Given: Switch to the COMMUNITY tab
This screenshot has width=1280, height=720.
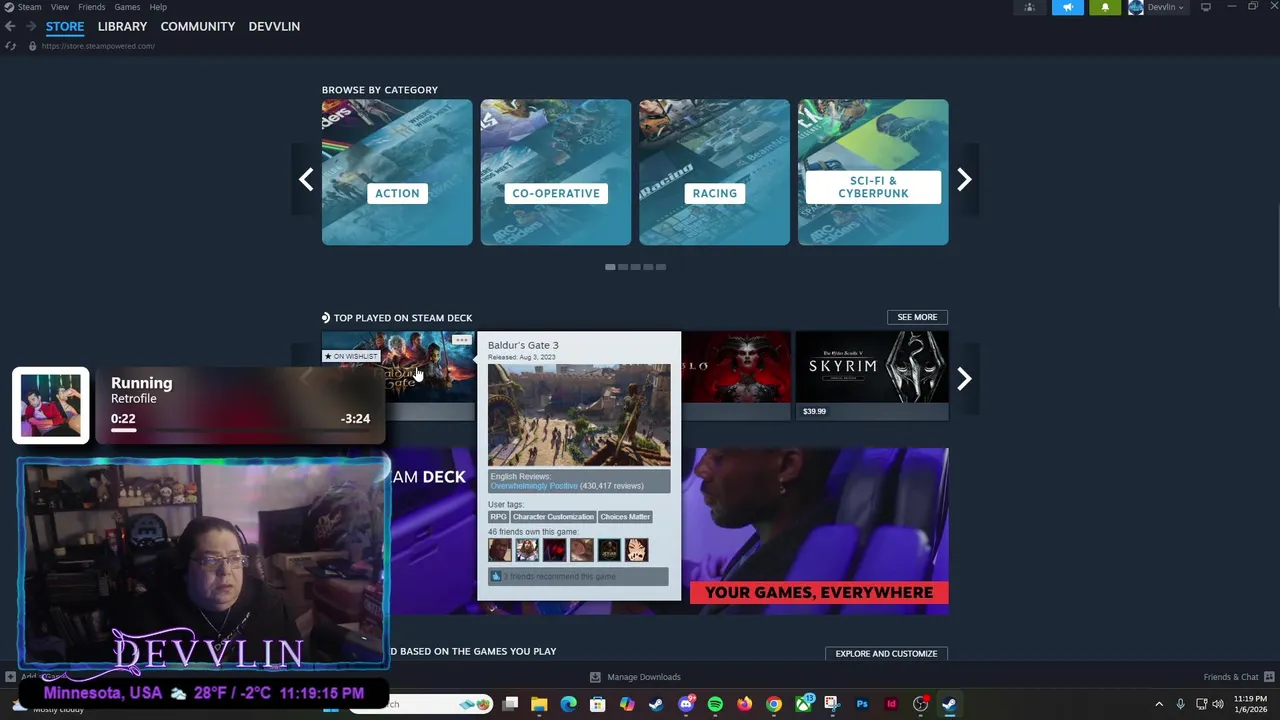Looking at the screenshot, I should (198, 26).
